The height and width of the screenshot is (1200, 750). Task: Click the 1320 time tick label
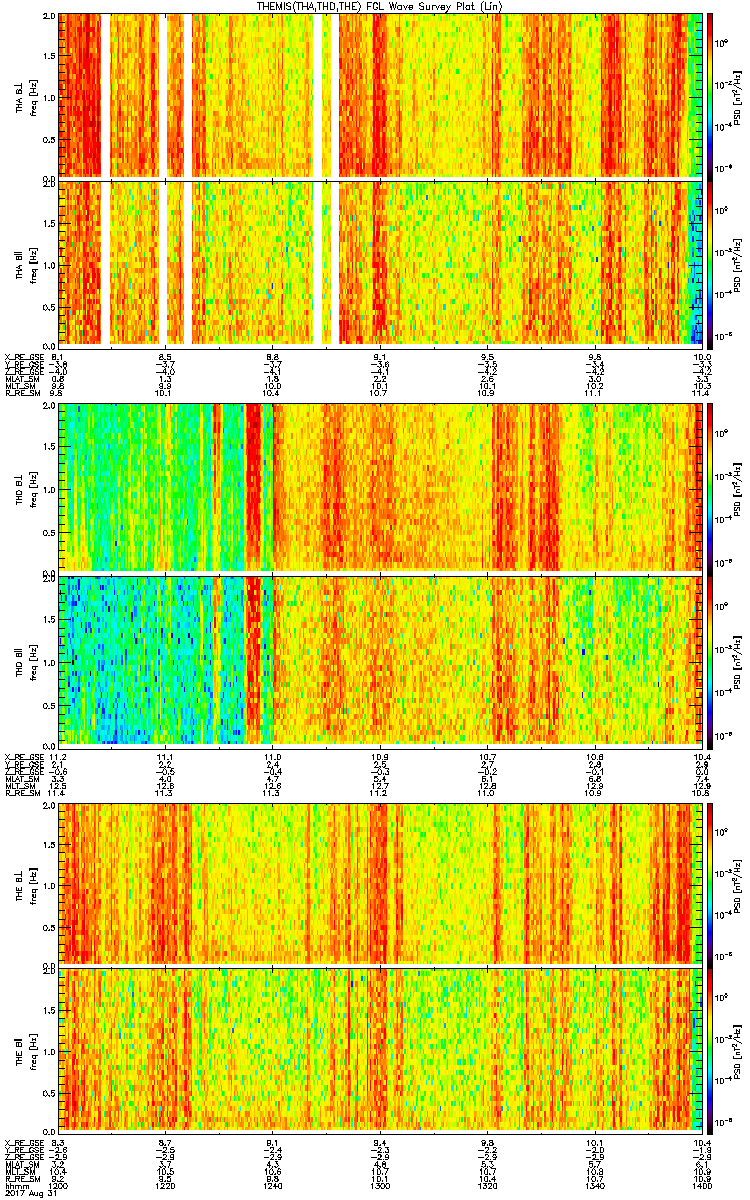(x=487, y=1187)
